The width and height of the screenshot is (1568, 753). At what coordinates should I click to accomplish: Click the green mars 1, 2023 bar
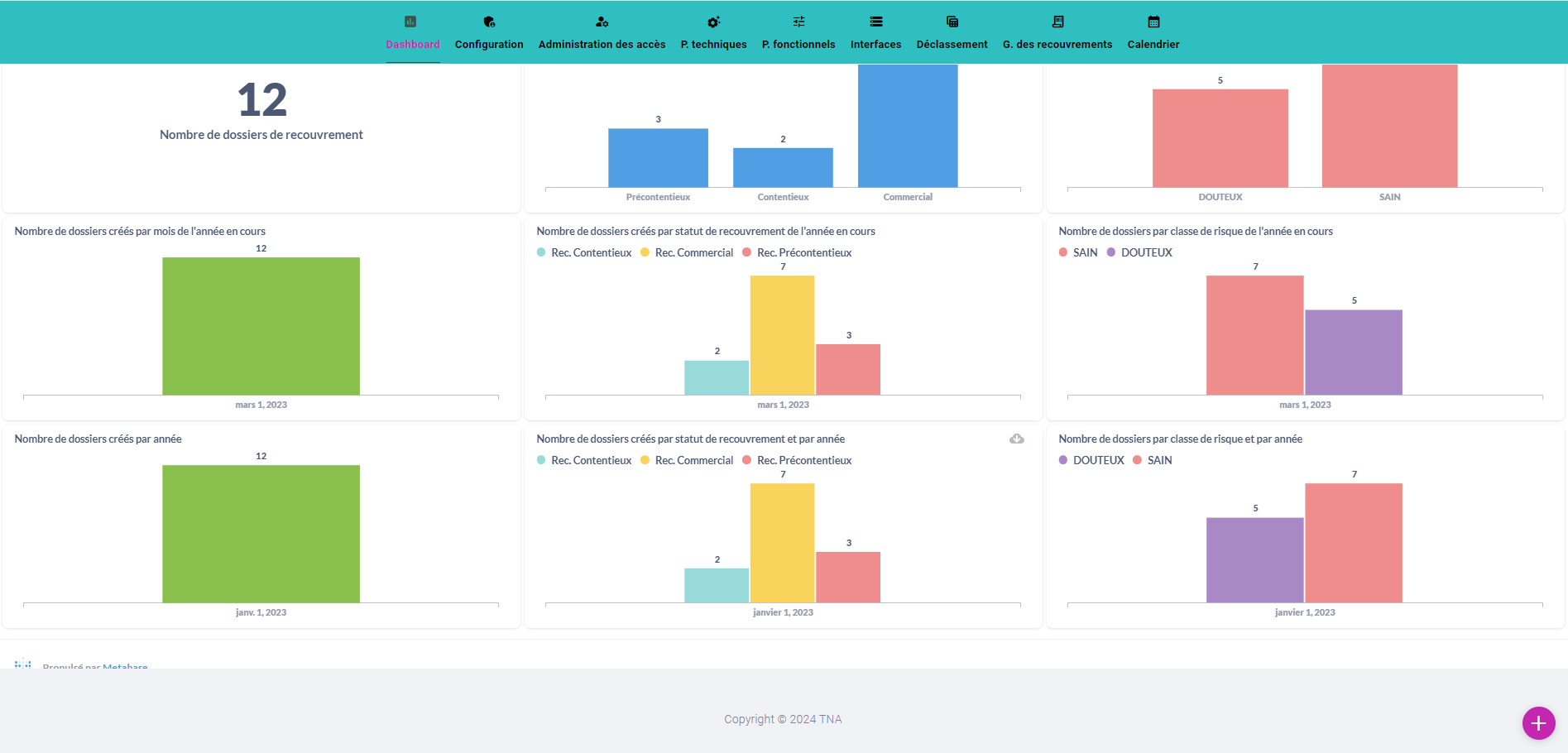click(261, 326)
